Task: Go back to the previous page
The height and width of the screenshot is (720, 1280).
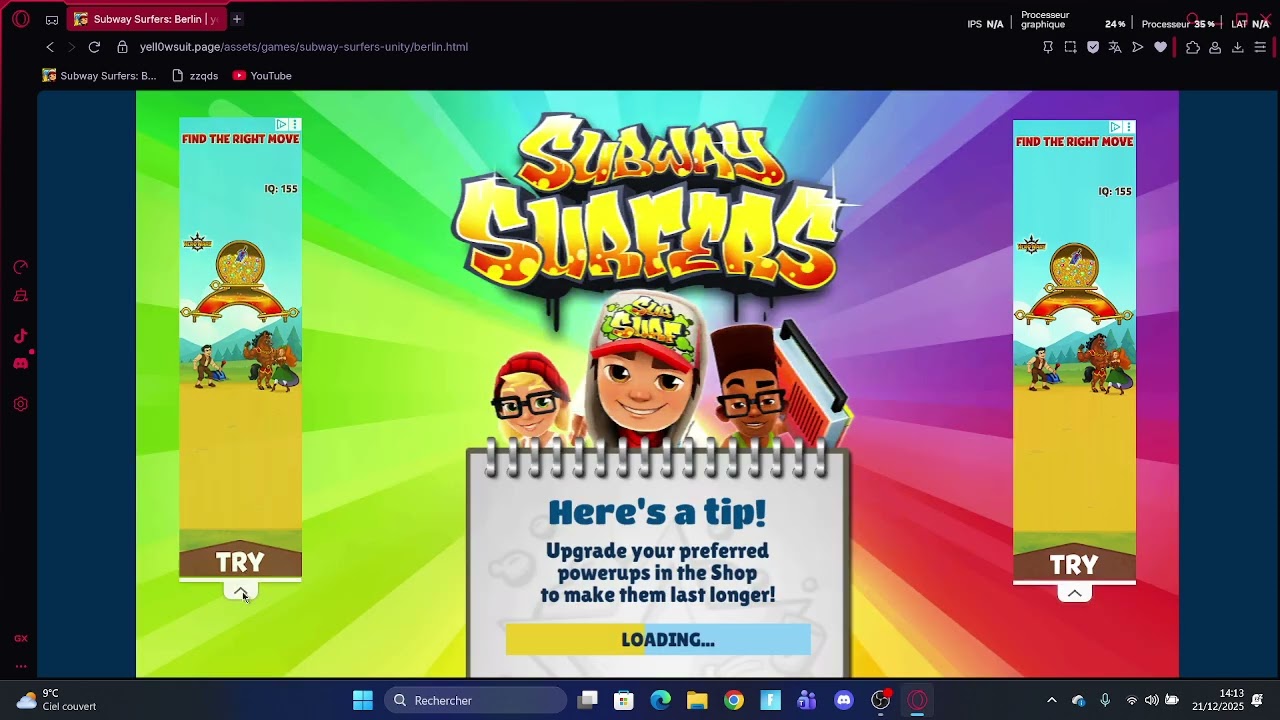Action: pos(50,47)
